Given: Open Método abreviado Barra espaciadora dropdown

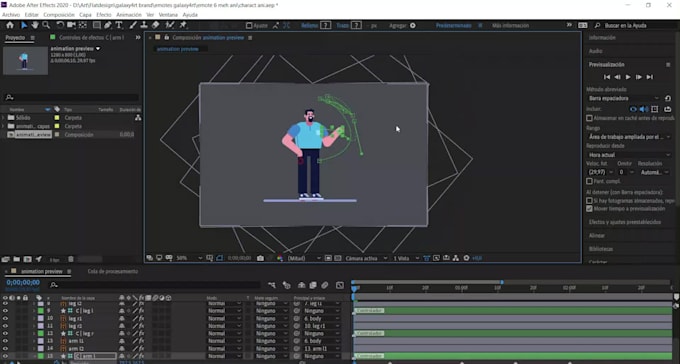Looking at the screenshot, I should pos(623,98).
